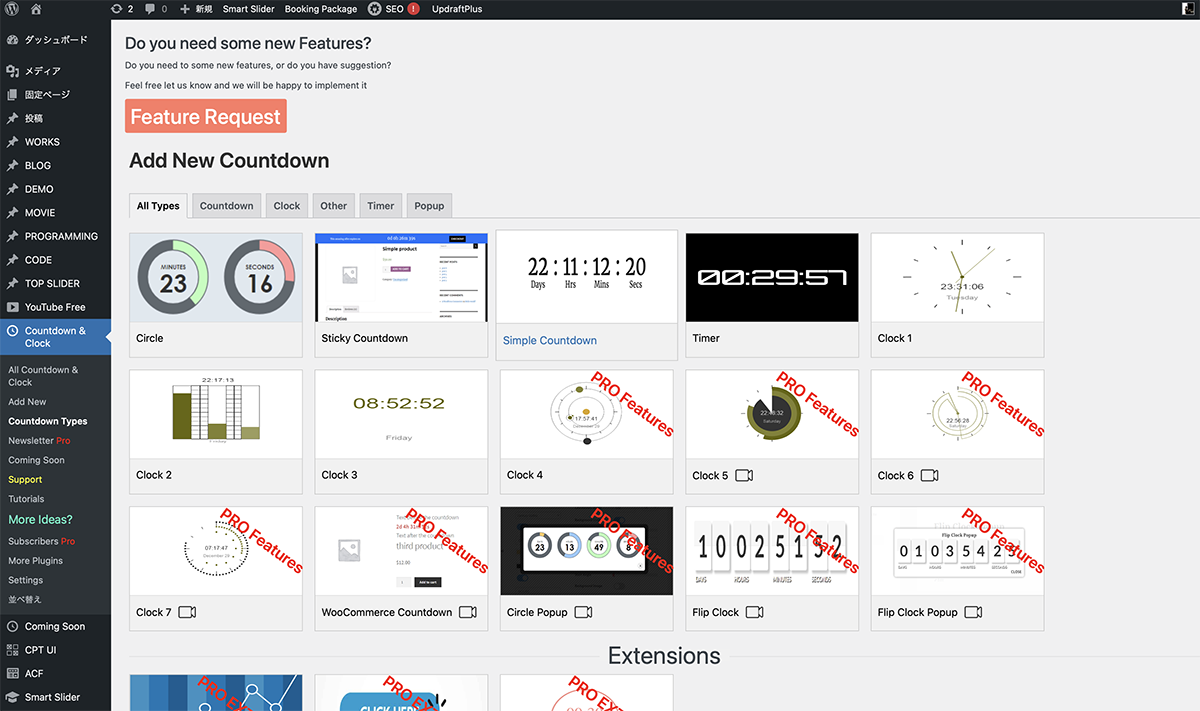Open the YouTube Free sidebar menu
The height and width of the screenshot is (711, 1200).
click(x=55, y=307)
